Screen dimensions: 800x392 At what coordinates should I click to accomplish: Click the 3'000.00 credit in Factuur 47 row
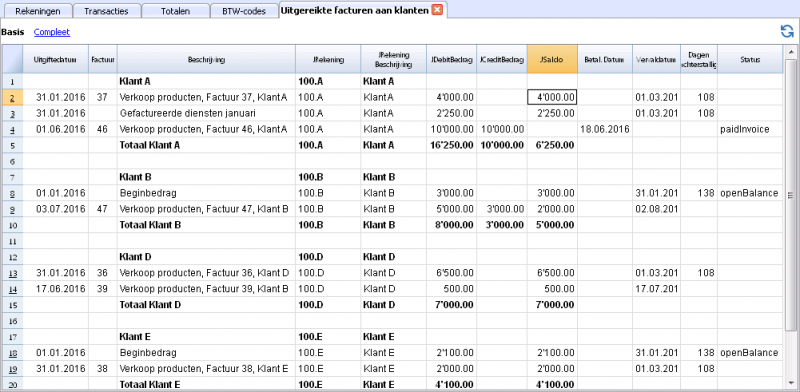[505, 209]
